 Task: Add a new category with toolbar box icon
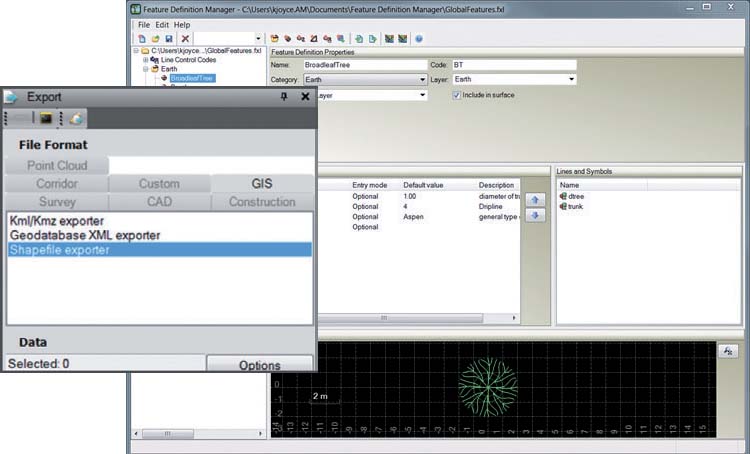275,39
